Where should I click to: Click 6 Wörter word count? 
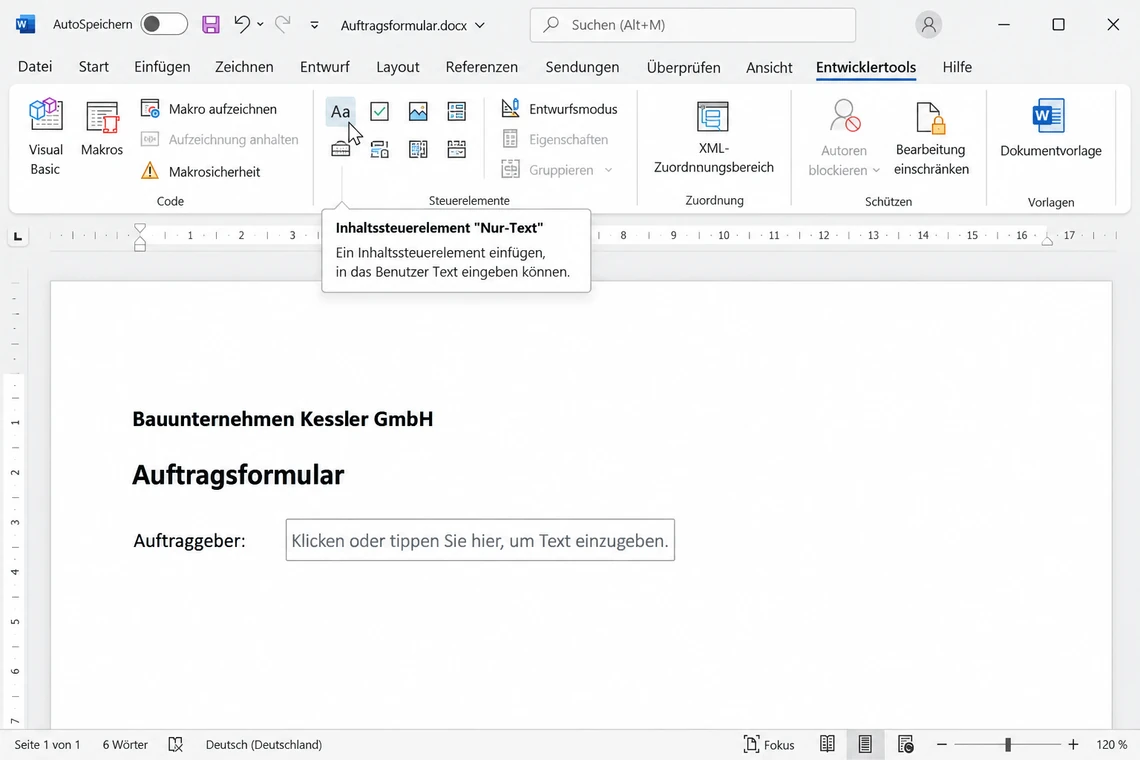(125, 745)
